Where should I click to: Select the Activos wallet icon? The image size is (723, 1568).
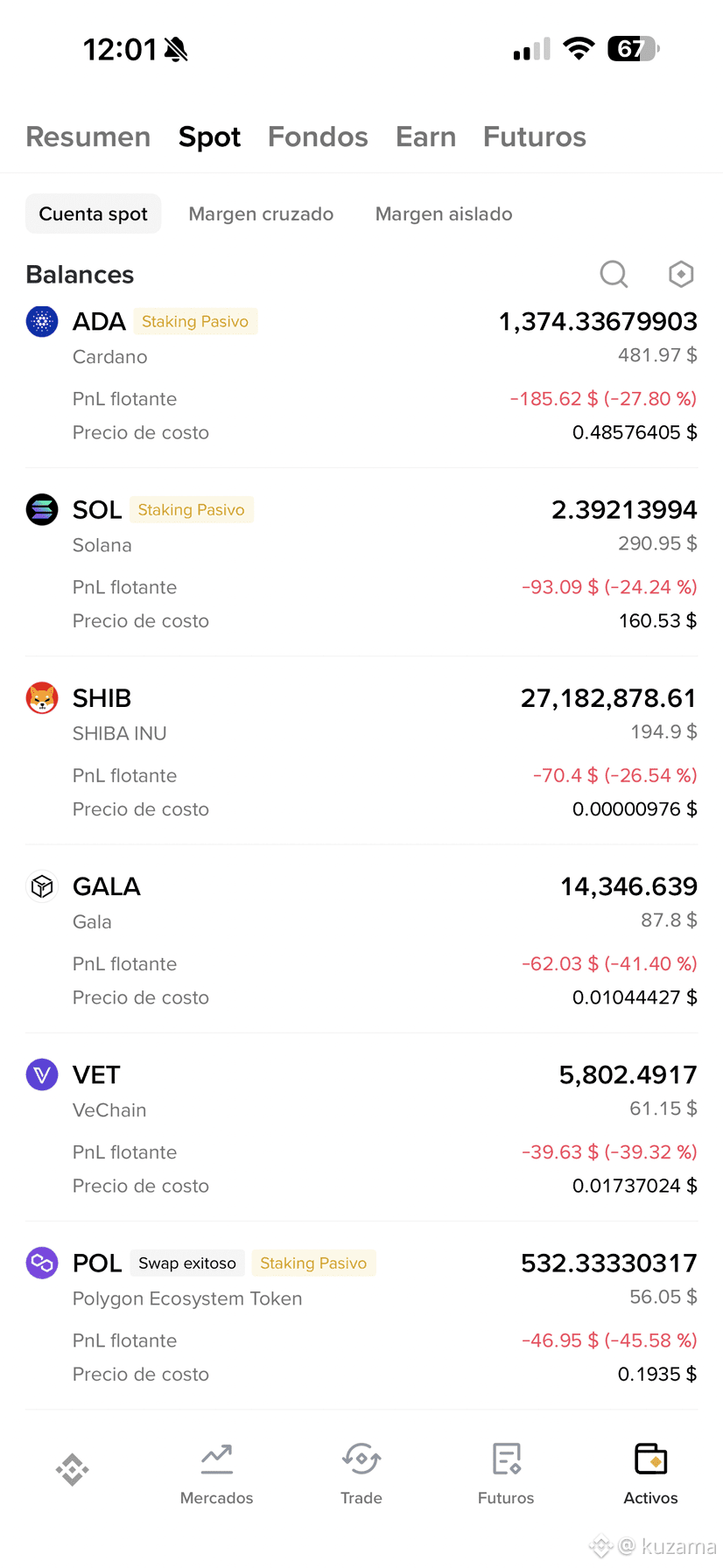tap(650, 1459)
